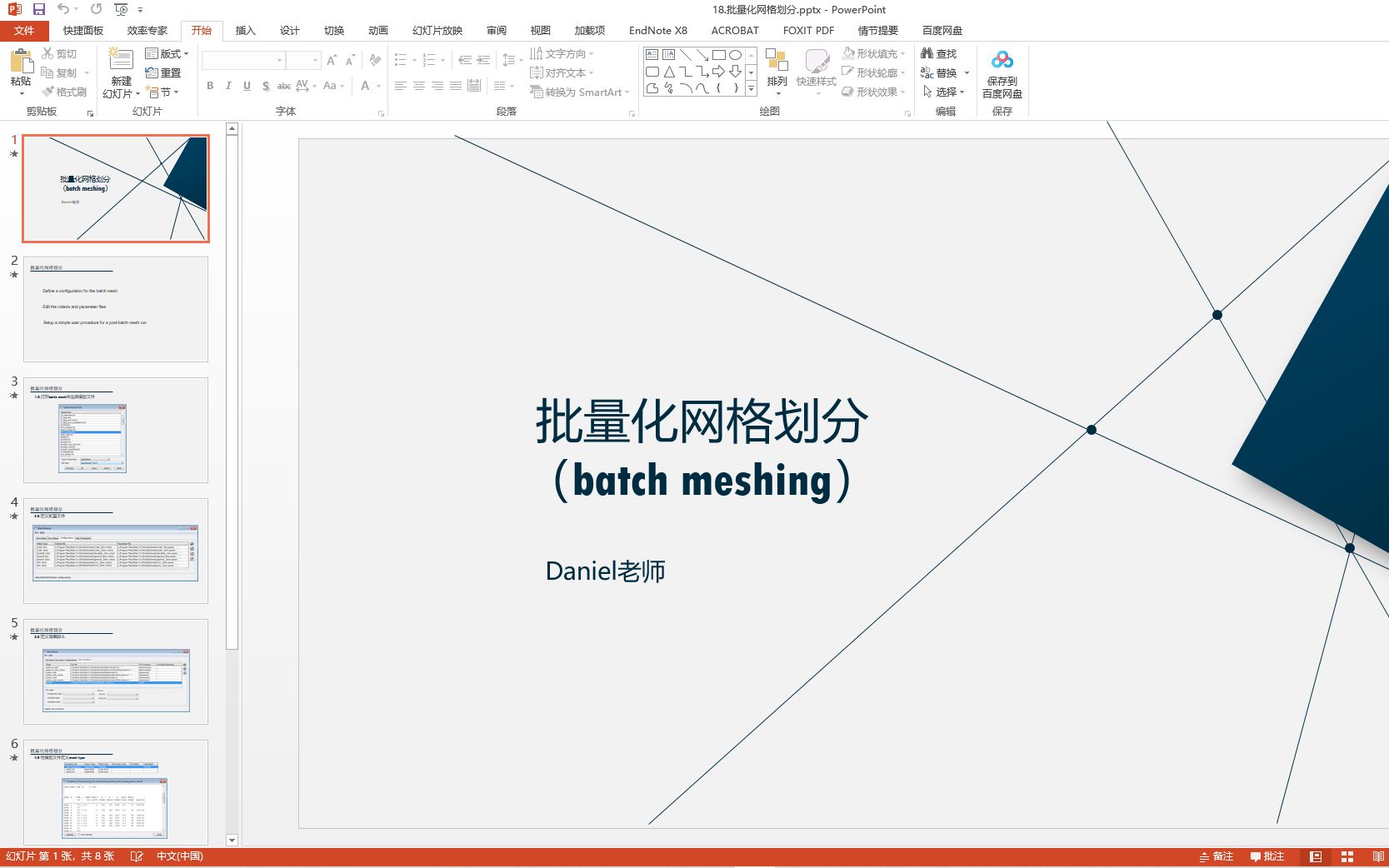The image size is (1389, 868).
Task: Apply font color using the A color swatch
Action: pyautogui.click(x=364, y=86)
